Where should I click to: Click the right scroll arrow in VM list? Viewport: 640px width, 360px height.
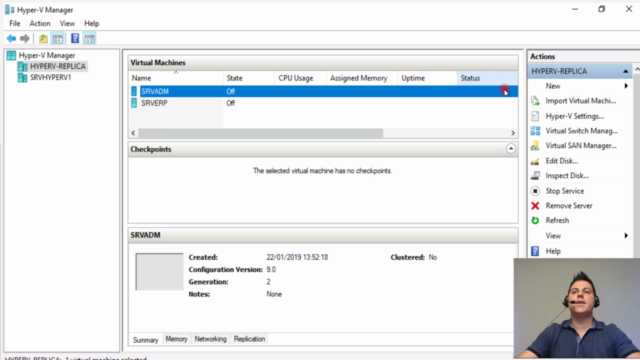click(513, 133)
